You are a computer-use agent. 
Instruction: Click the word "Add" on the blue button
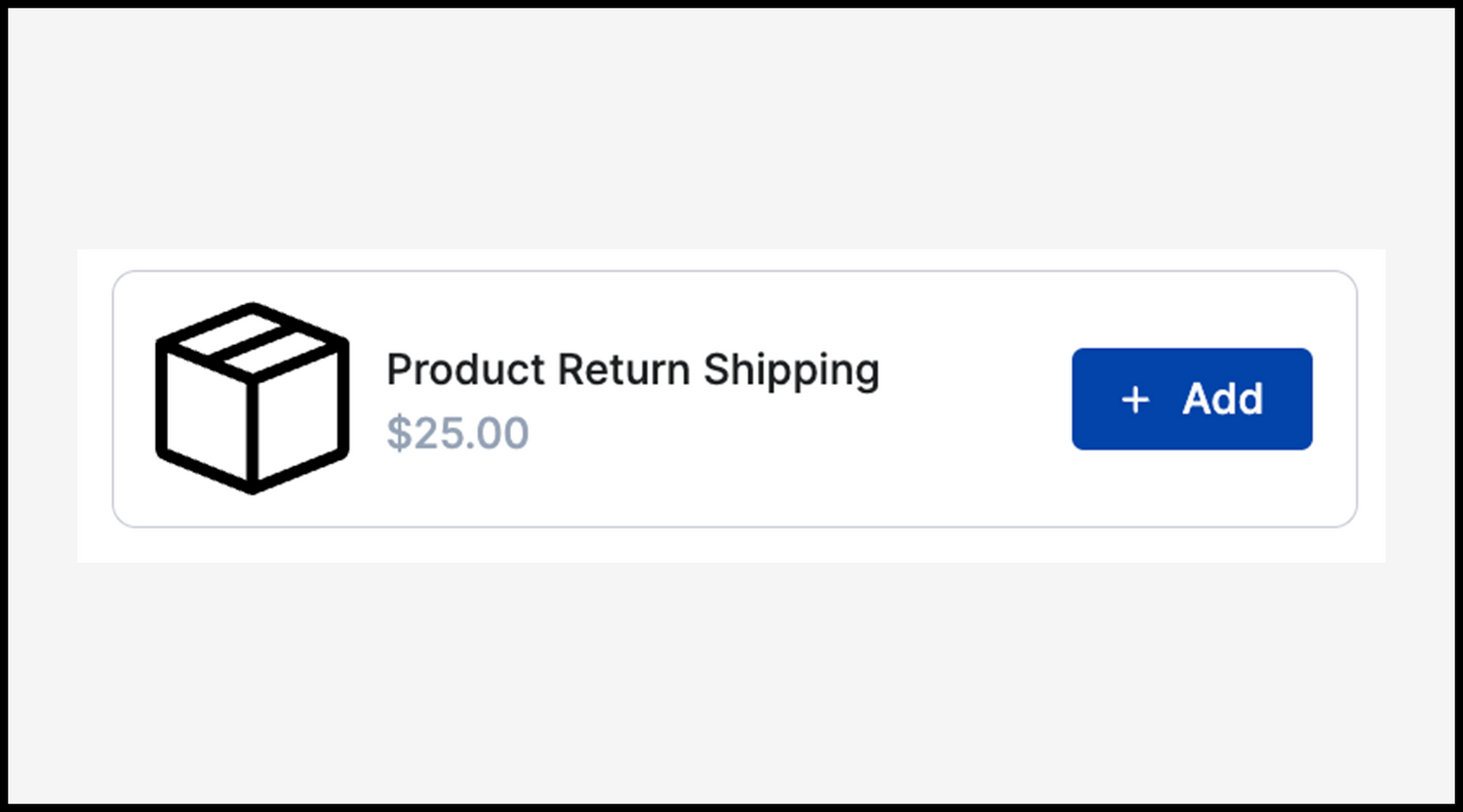[1222, 400]
